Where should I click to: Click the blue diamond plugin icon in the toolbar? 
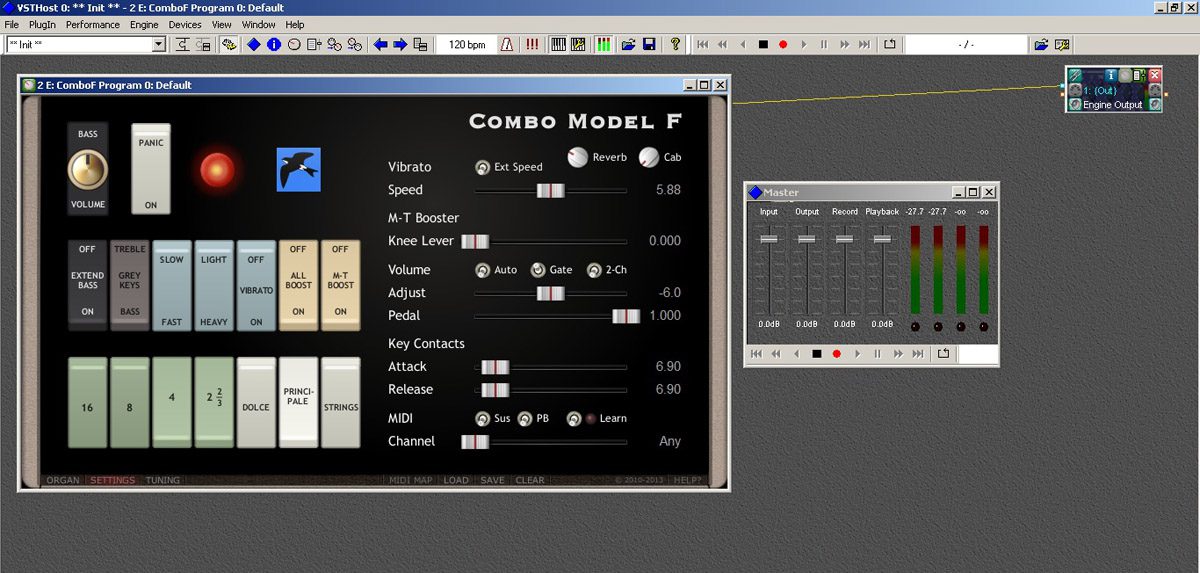pyautogui.click(x=253, y=44)
